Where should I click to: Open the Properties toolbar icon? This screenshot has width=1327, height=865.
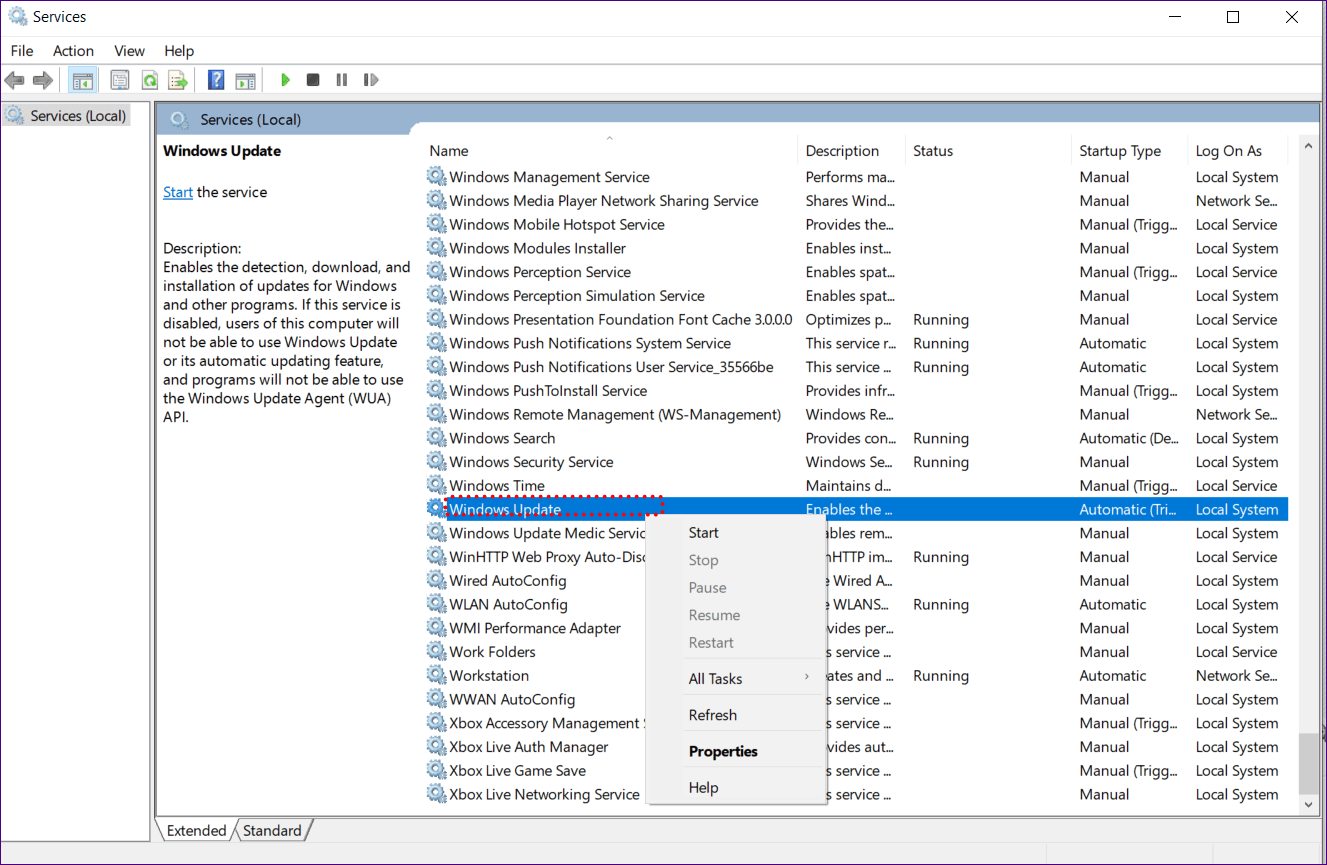point(120,80)
